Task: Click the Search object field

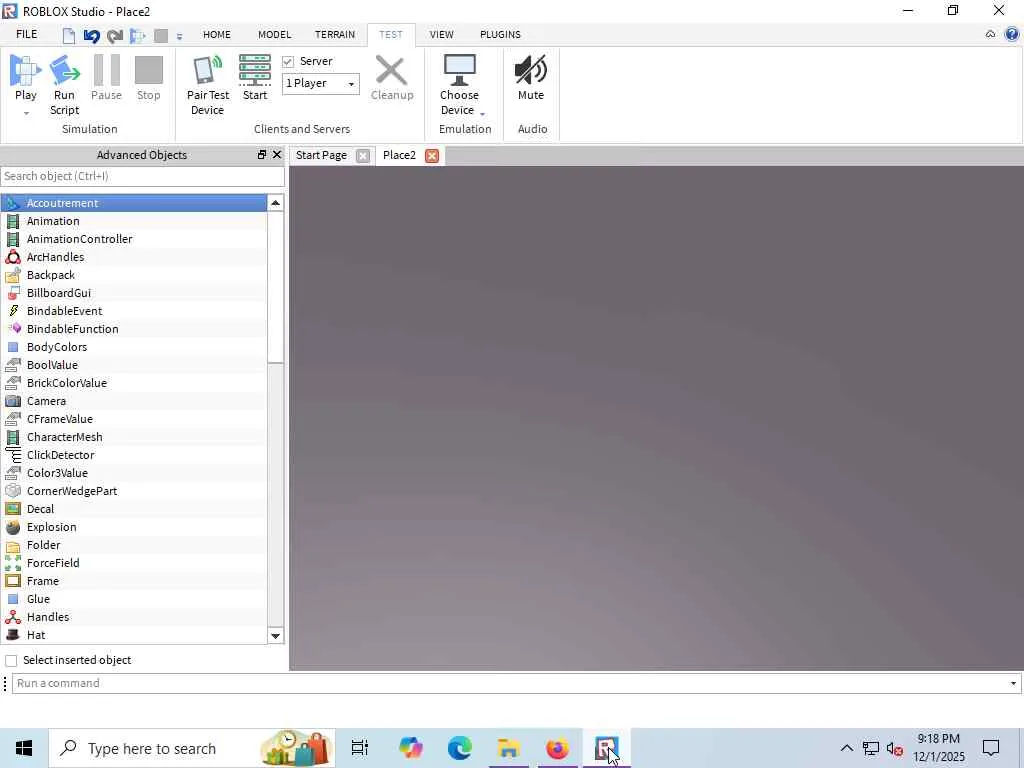Action: point(142,176)
